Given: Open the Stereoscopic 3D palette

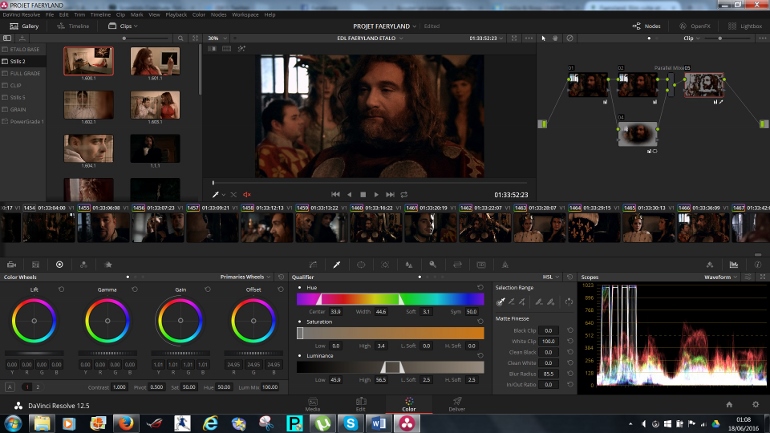Looking at the screenshot, I should tap(481, 265).
